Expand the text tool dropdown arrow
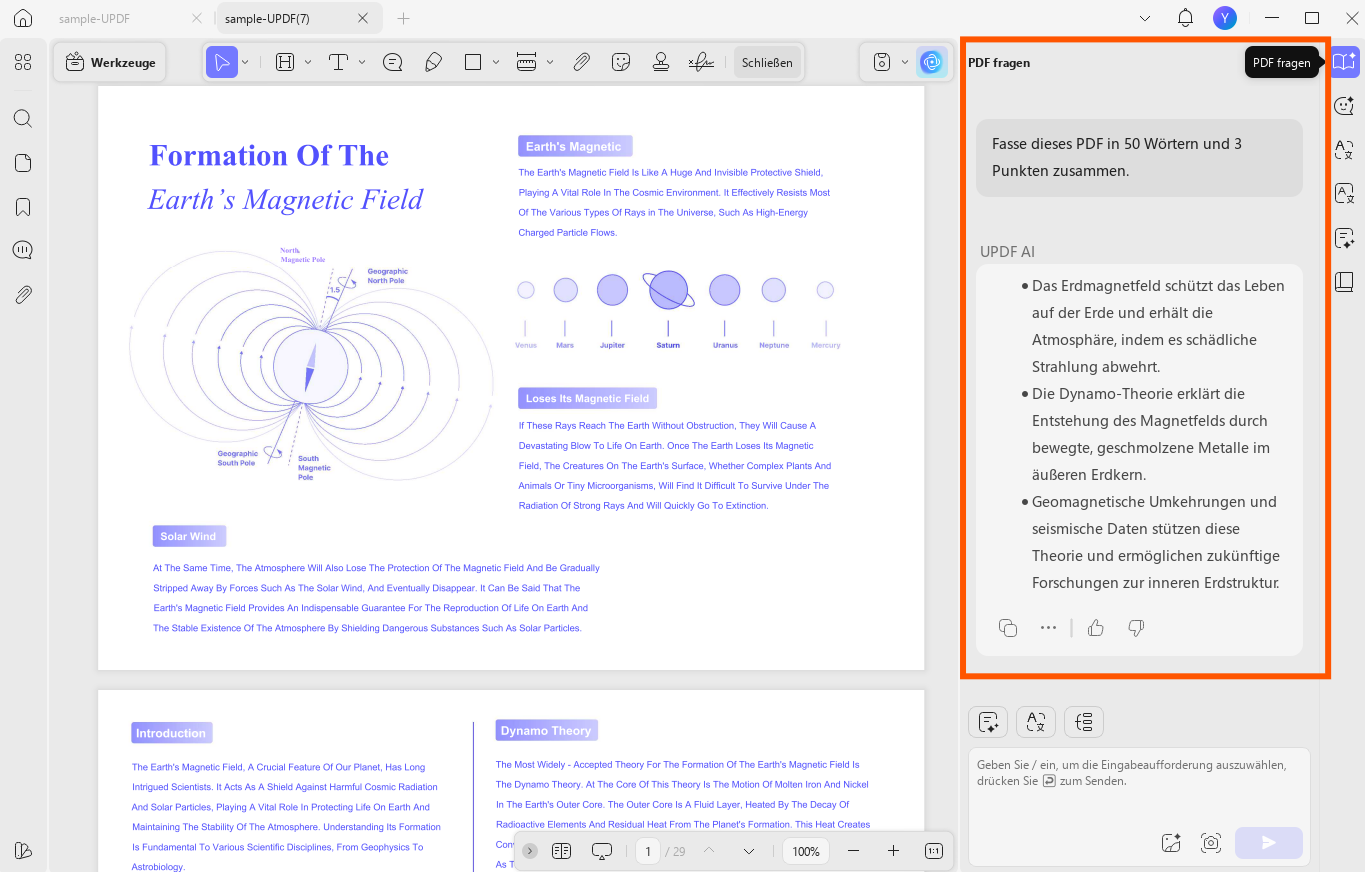 [361, 62]
